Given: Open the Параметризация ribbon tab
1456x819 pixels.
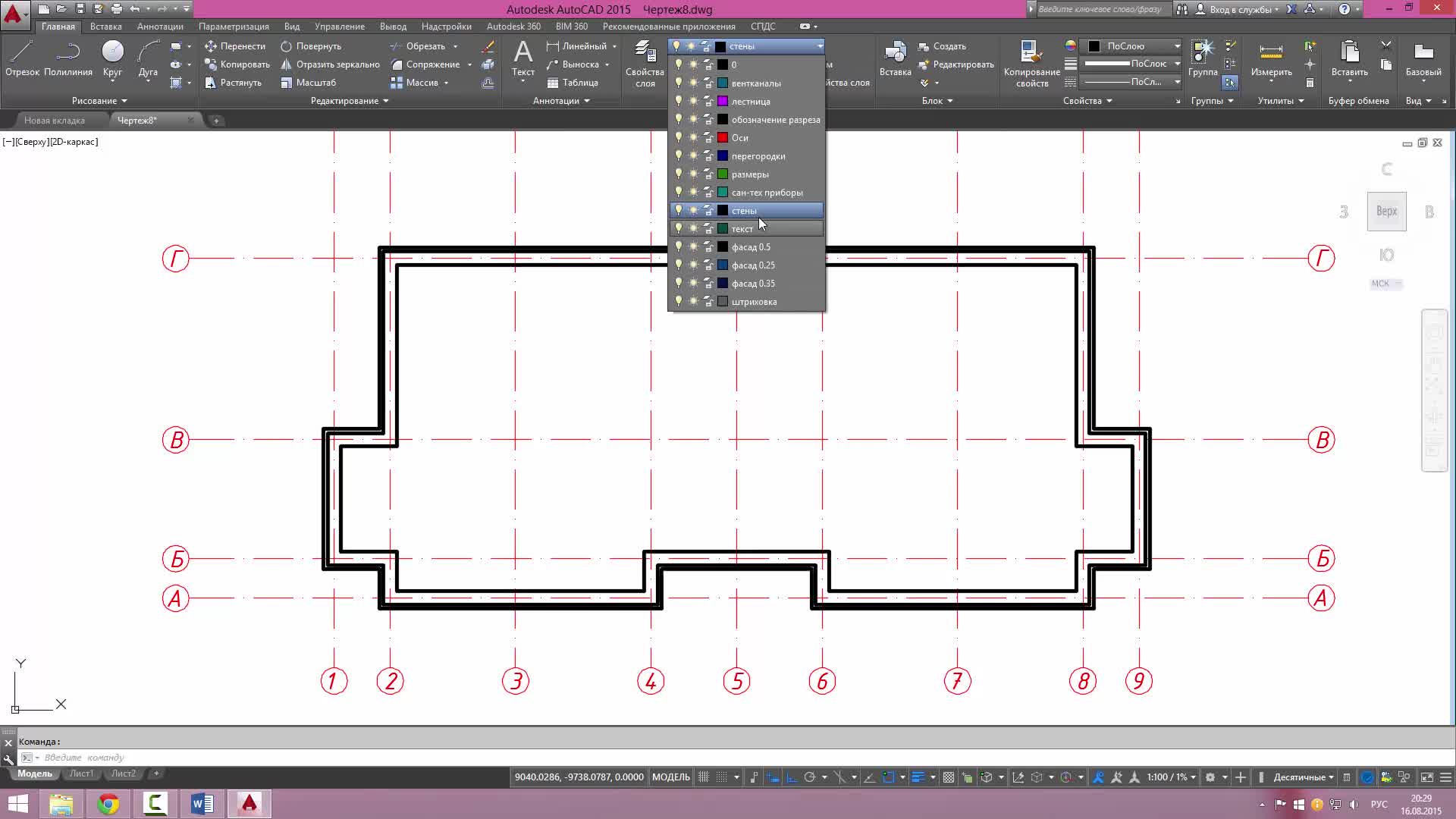Looking at the screenshot, I should click(234, 27).
